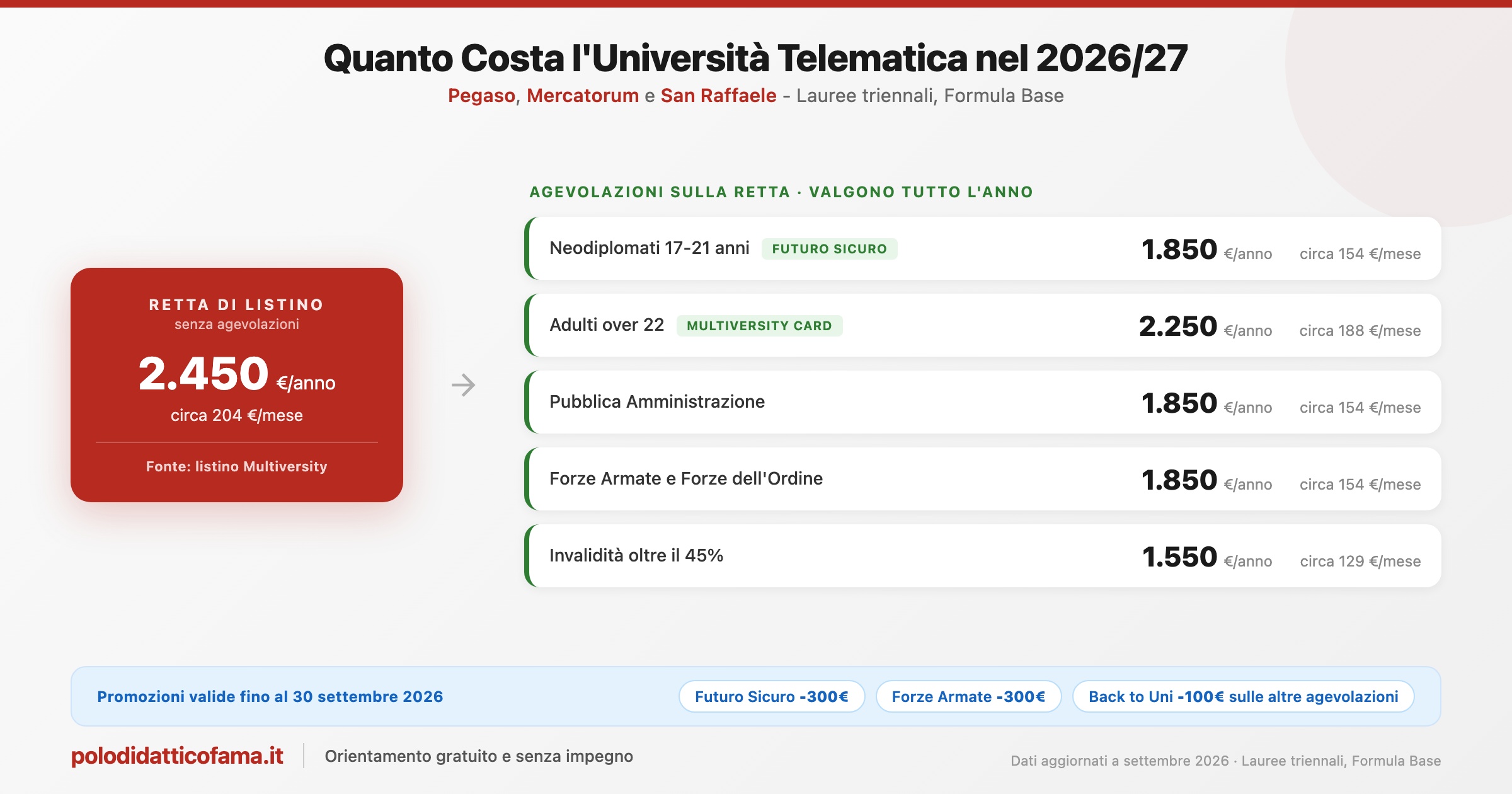Image resolution: width=1512 pixels, height=794 pixels.
Task: Open the polodidatticofama.it site link
Action: click(177, 756)
